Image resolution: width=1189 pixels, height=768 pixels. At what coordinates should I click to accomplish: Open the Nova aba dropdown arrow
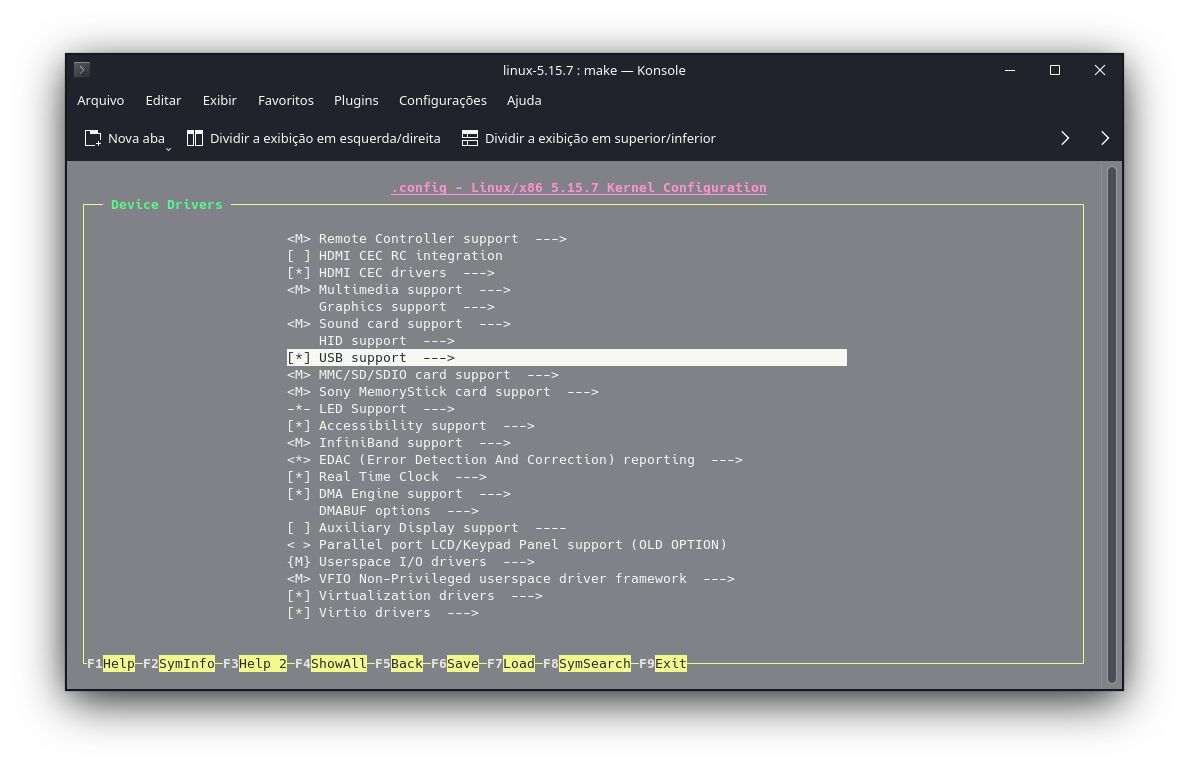pos(168,149)
